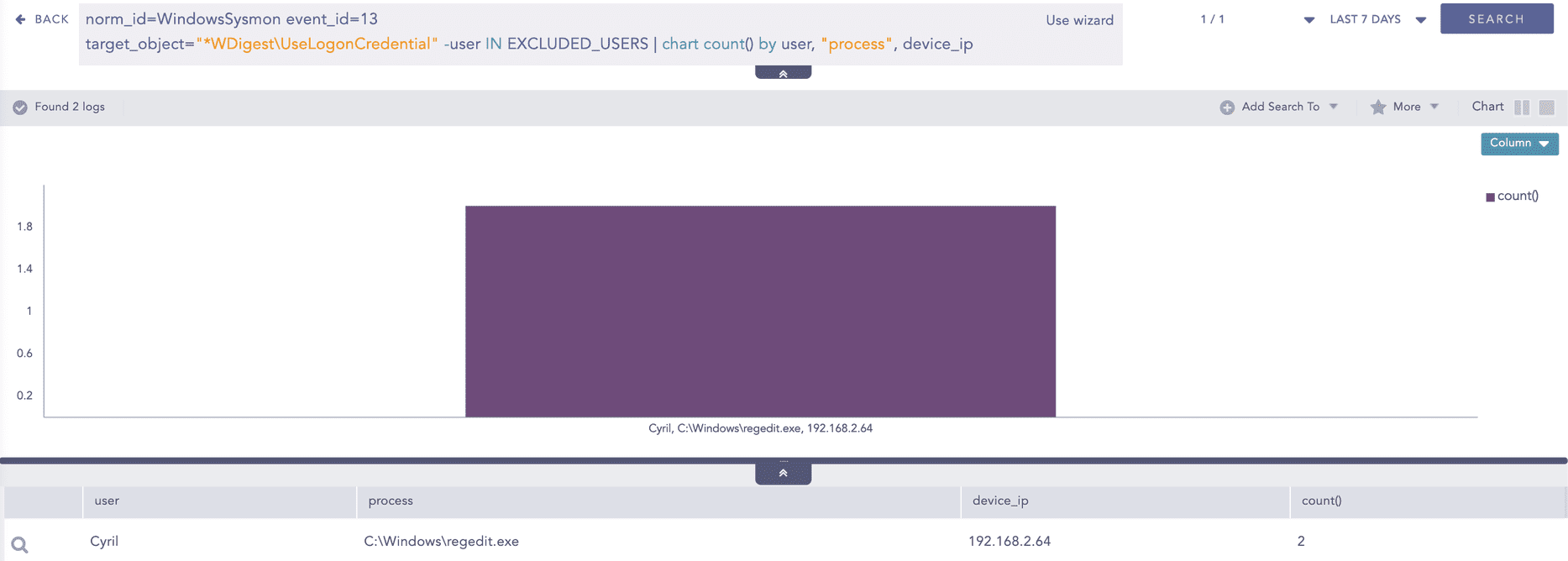Click the star icon next to More

click(x=1377, y=107)
